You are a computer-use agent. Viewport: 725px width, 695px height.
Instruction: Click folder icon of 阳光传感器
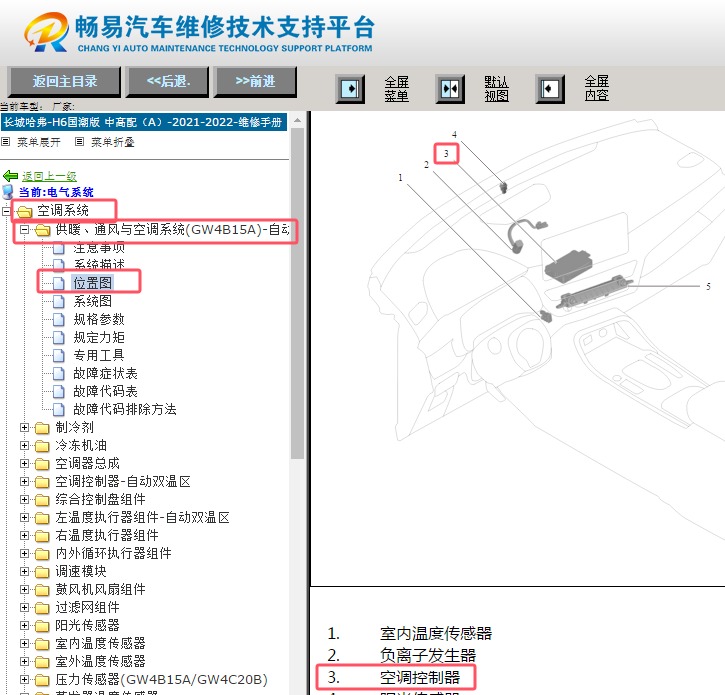pyautogui.click(x=42, y=626)
